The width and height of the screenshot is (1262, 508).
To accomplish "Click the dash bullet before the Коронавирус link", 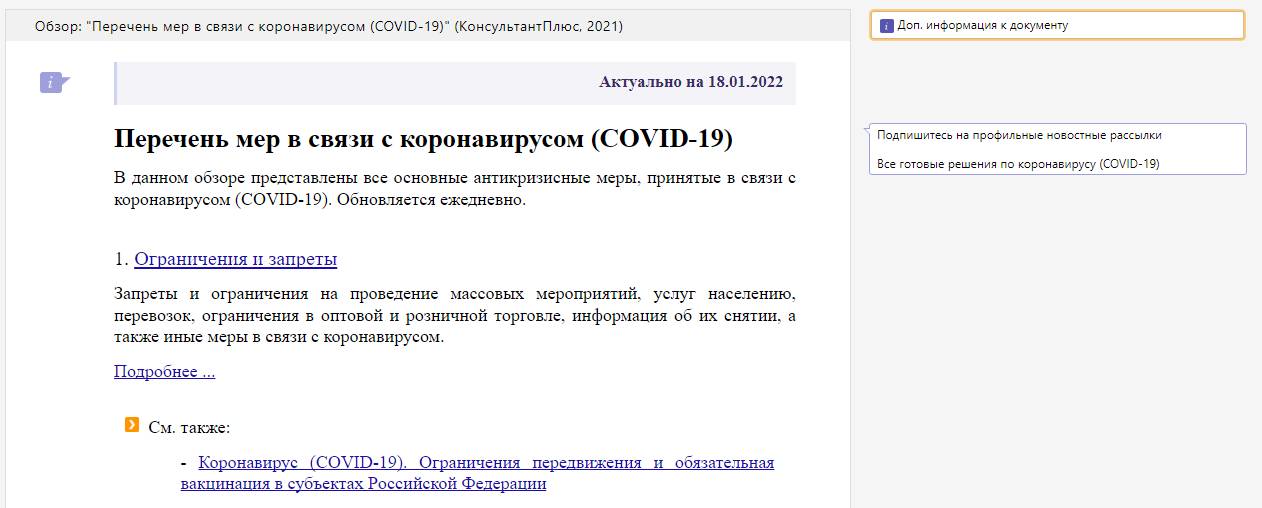I will click(x=184, y=464).
